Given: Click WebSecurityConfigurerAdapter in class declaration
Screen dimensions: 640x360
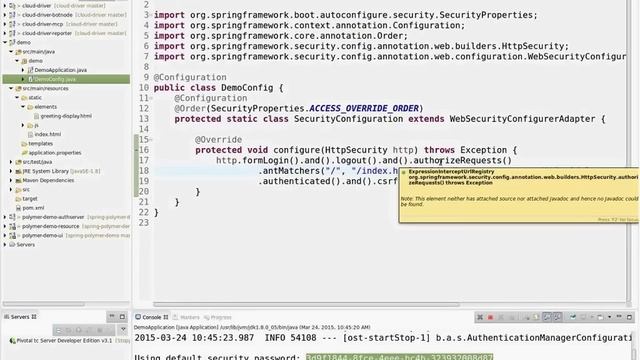Looking at the screenshot, I should 522,119.
